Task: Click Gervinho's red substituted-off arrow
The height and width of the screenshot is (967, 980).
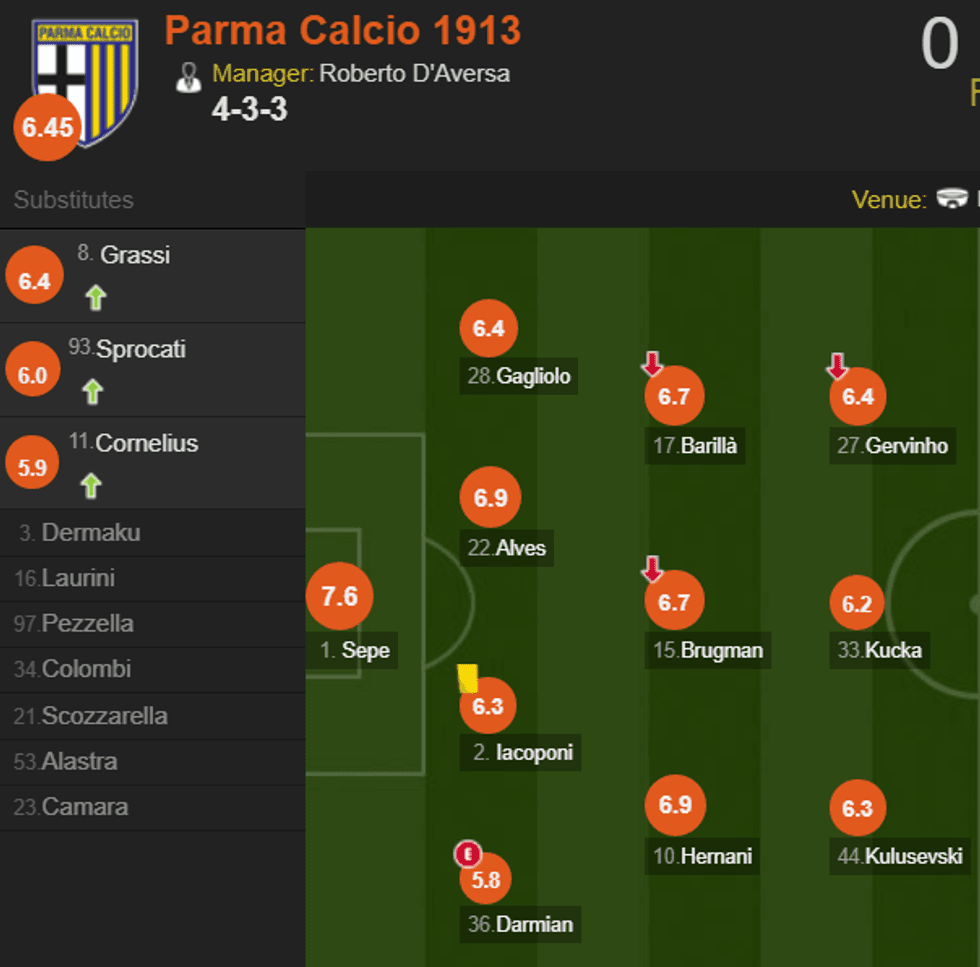Action: click(x=837, y=367)
